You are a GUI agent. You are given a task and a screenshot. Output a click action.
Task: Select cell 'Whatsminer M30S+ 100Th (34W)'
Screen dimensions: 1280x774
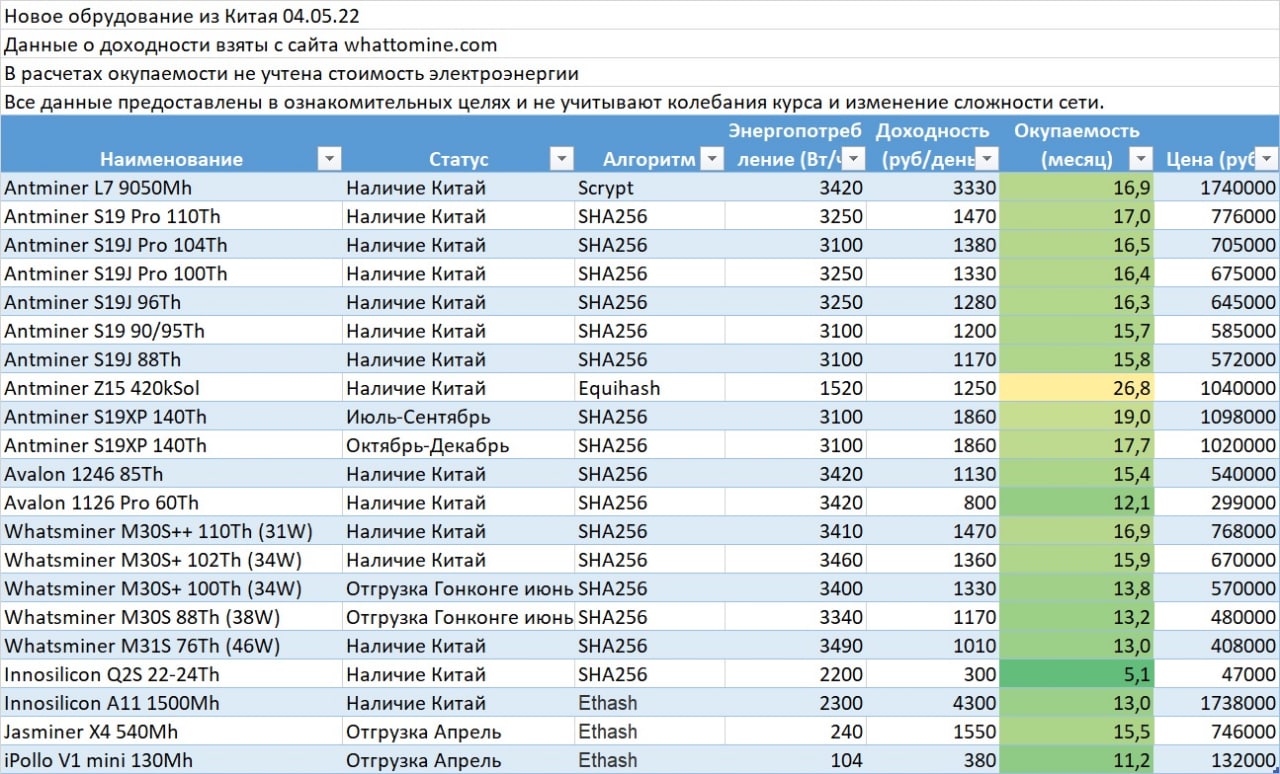click(x=171, y=588)
